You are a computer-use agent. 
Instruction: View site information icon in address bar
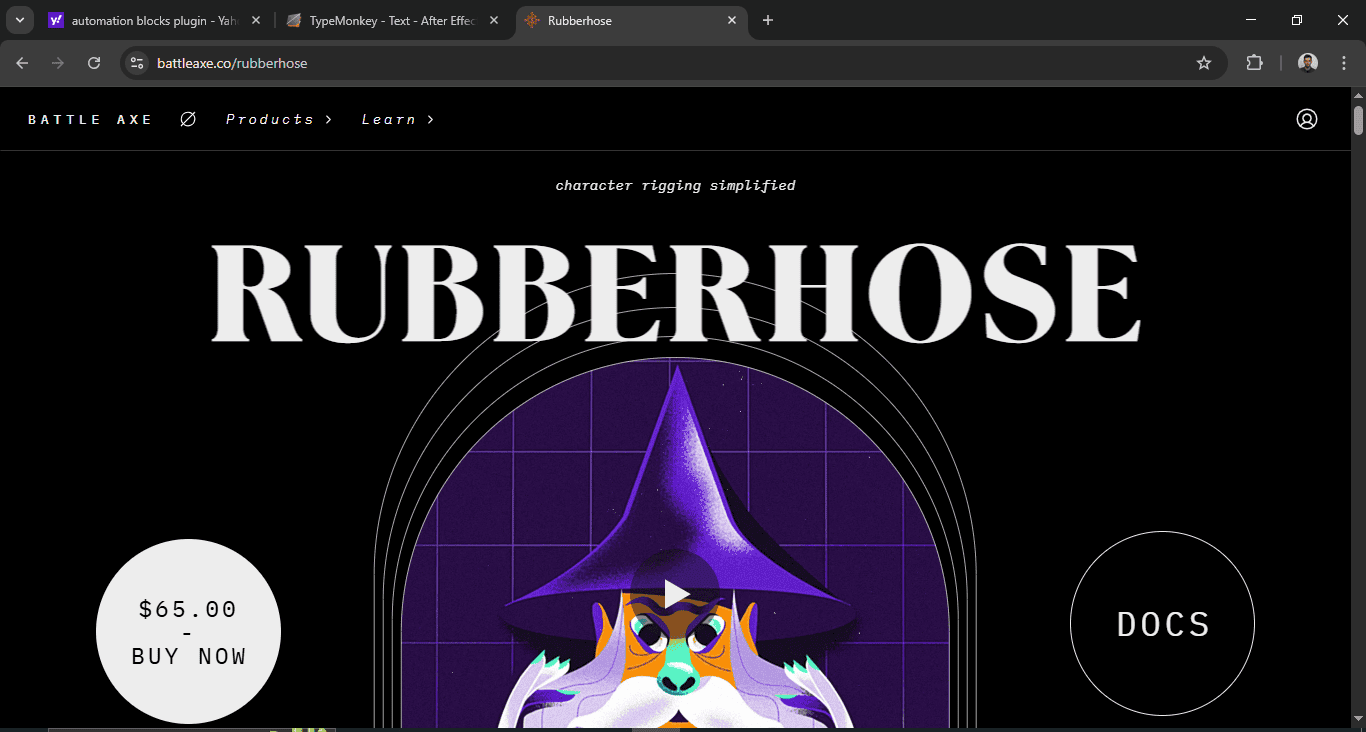click(137, 63)
